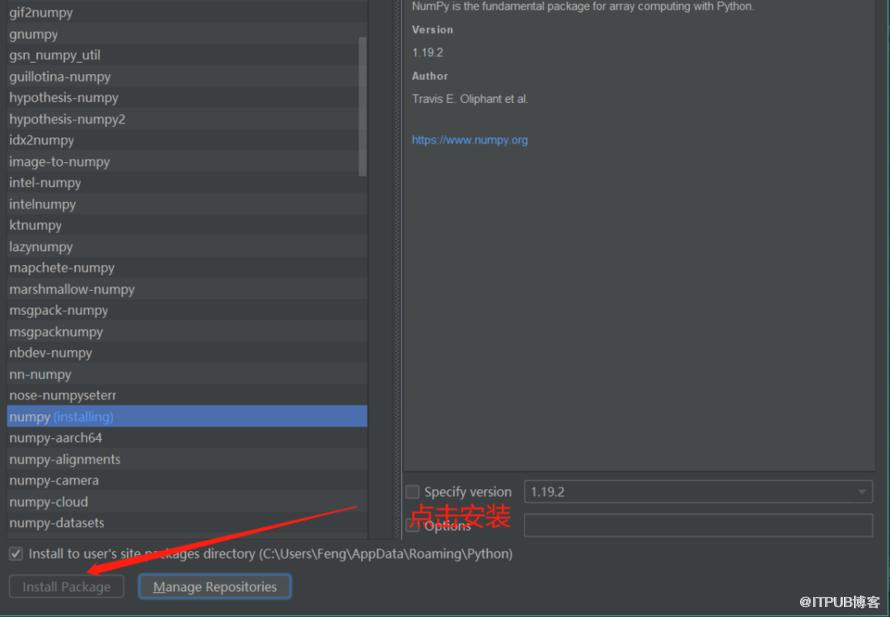The height and width of the screenshot is (617, 890).
Task: Select nose-numpyseterr in the list
Action: 187,396
